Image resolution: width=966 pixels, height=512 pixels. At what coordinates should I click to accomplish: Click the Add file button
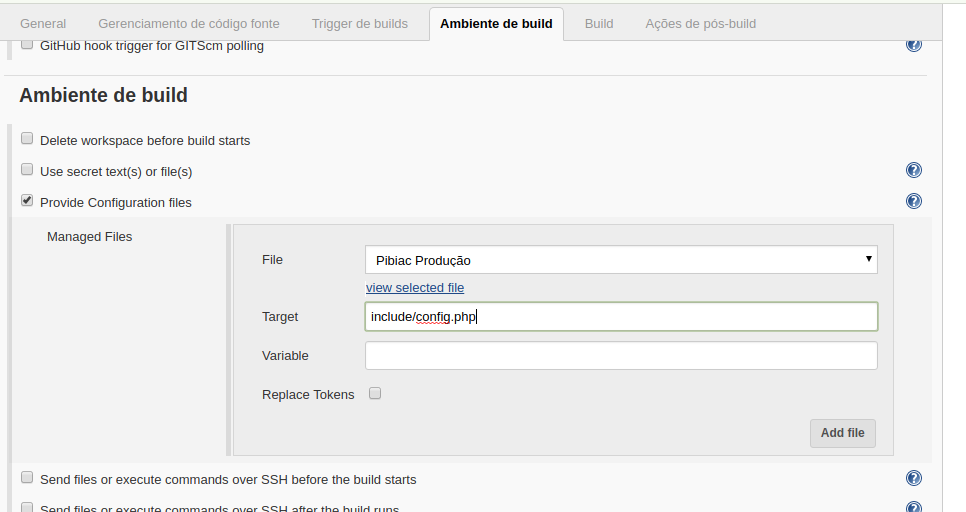[x=842, y=433]
